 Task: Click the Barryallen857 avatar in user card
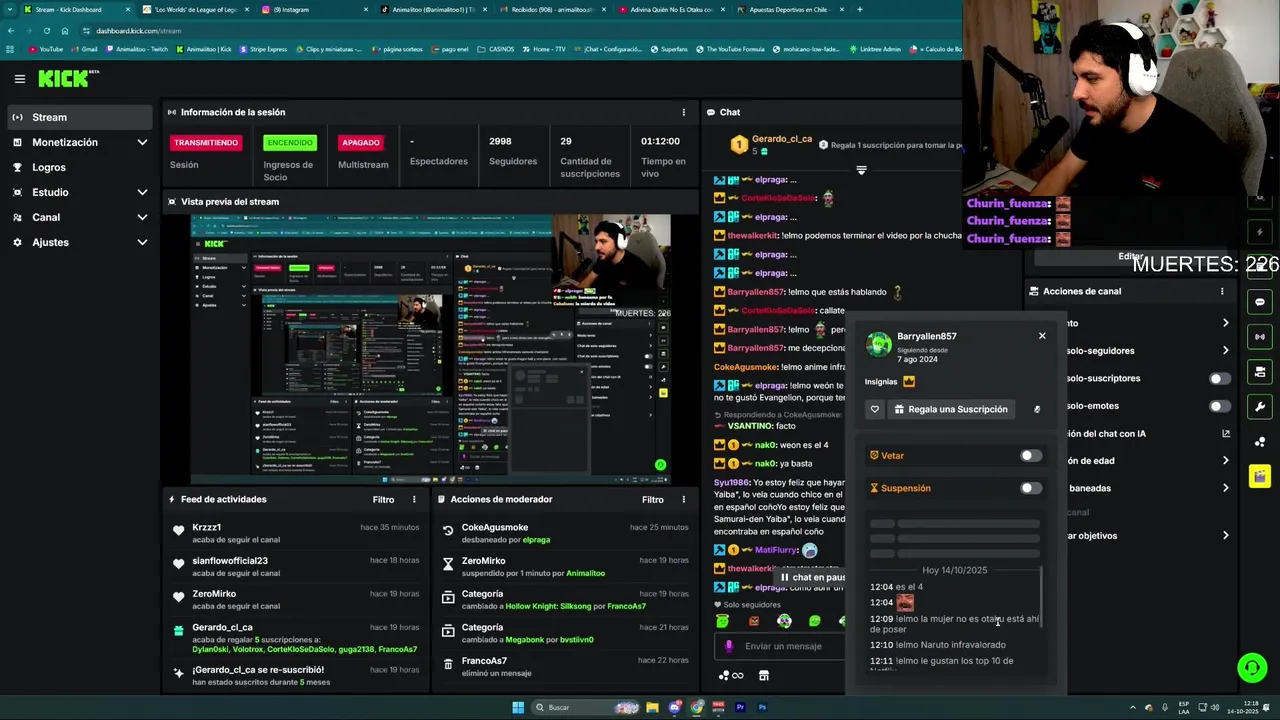[879, 344]
